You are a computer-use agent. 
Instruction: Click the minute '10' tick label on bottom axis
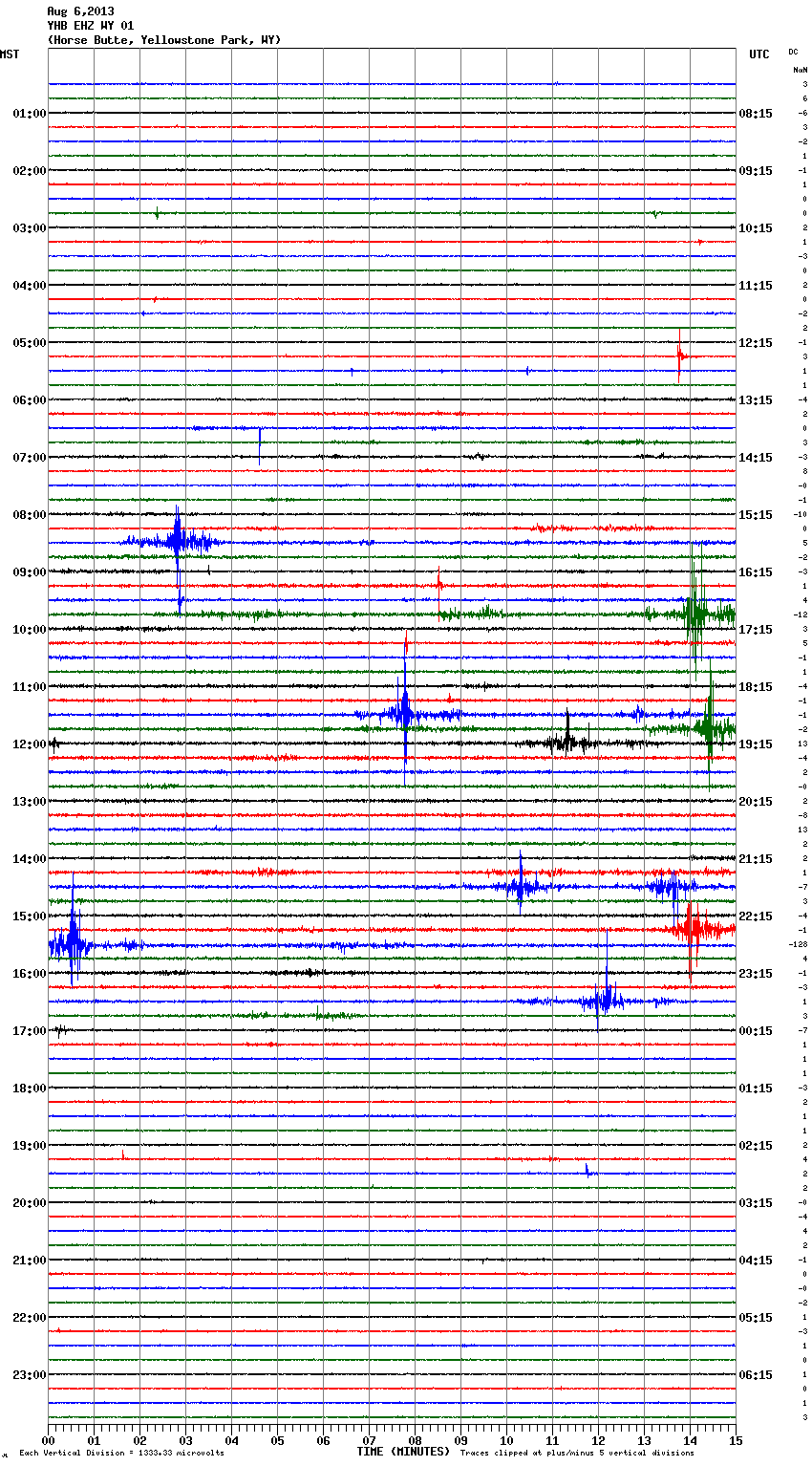coord(506,1440)
